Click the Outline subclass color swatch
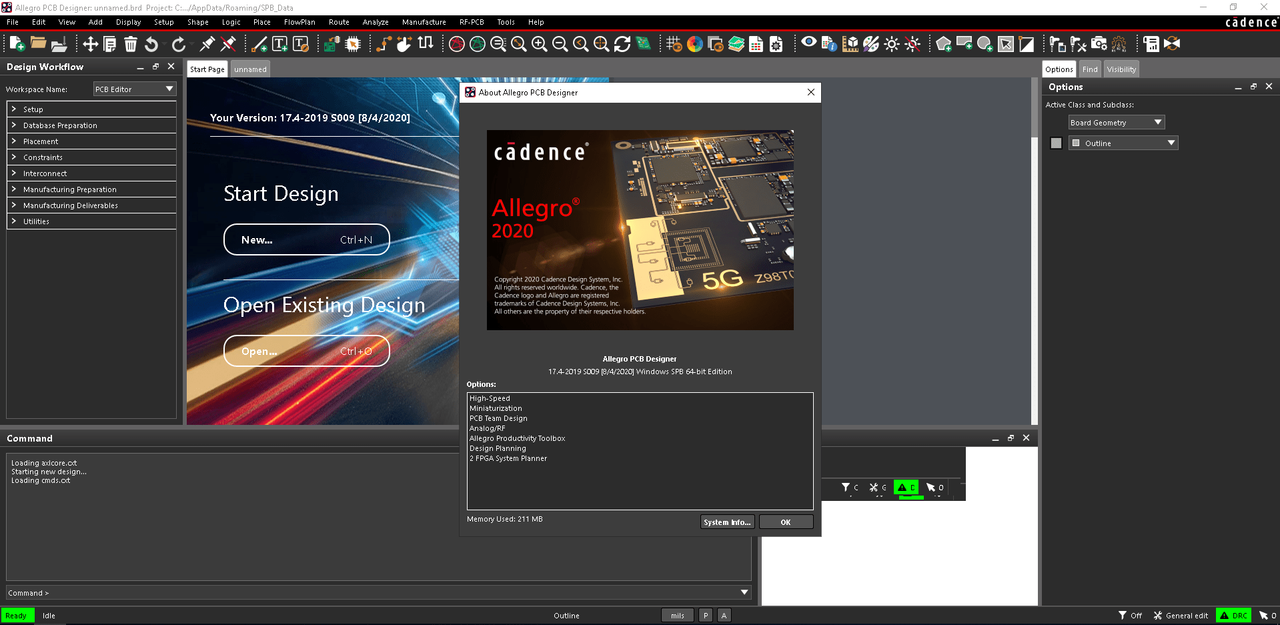1280x625 pixels. tap(1056, 143)
